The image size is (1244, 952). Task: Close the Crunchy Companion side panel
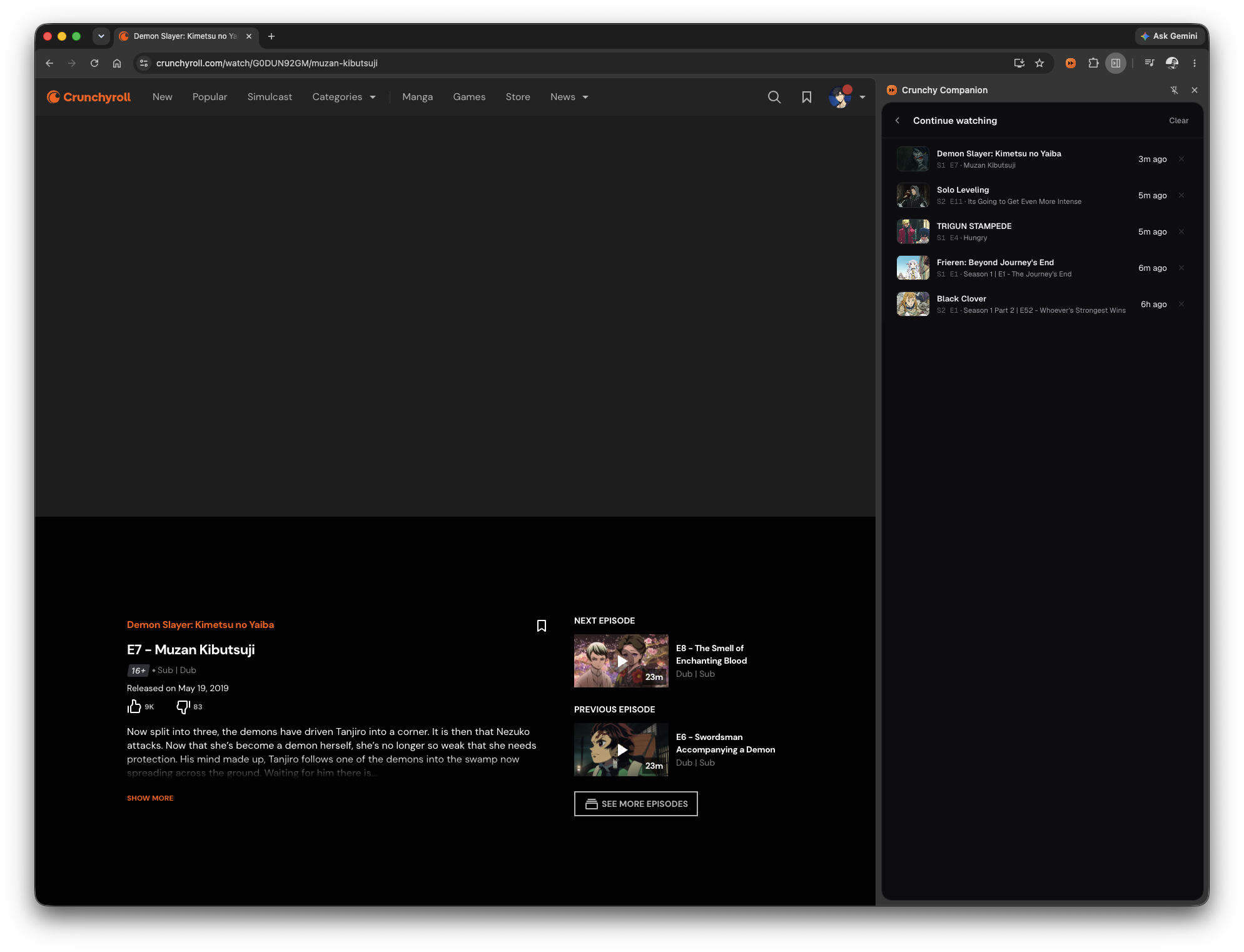click(1195, 90)
